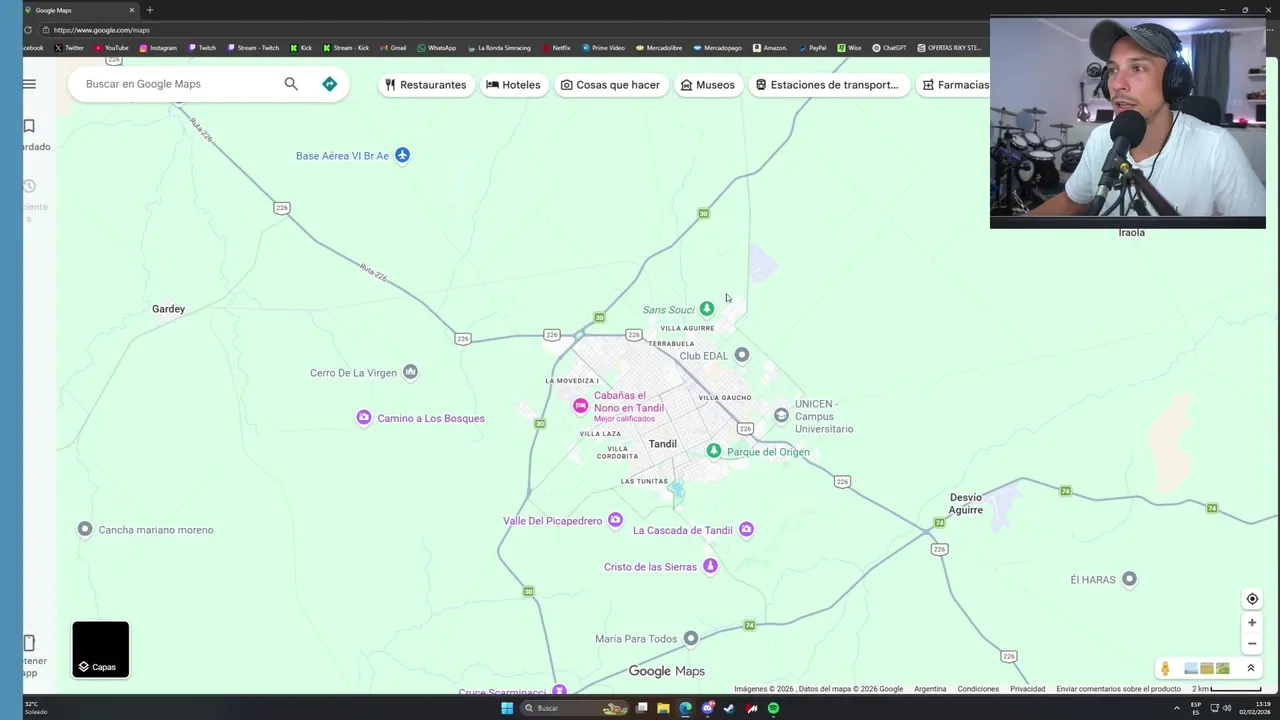Viewport: 1280px width, 720px height.
Task: Open Steam from the taskbar
Action: point(729,708)
